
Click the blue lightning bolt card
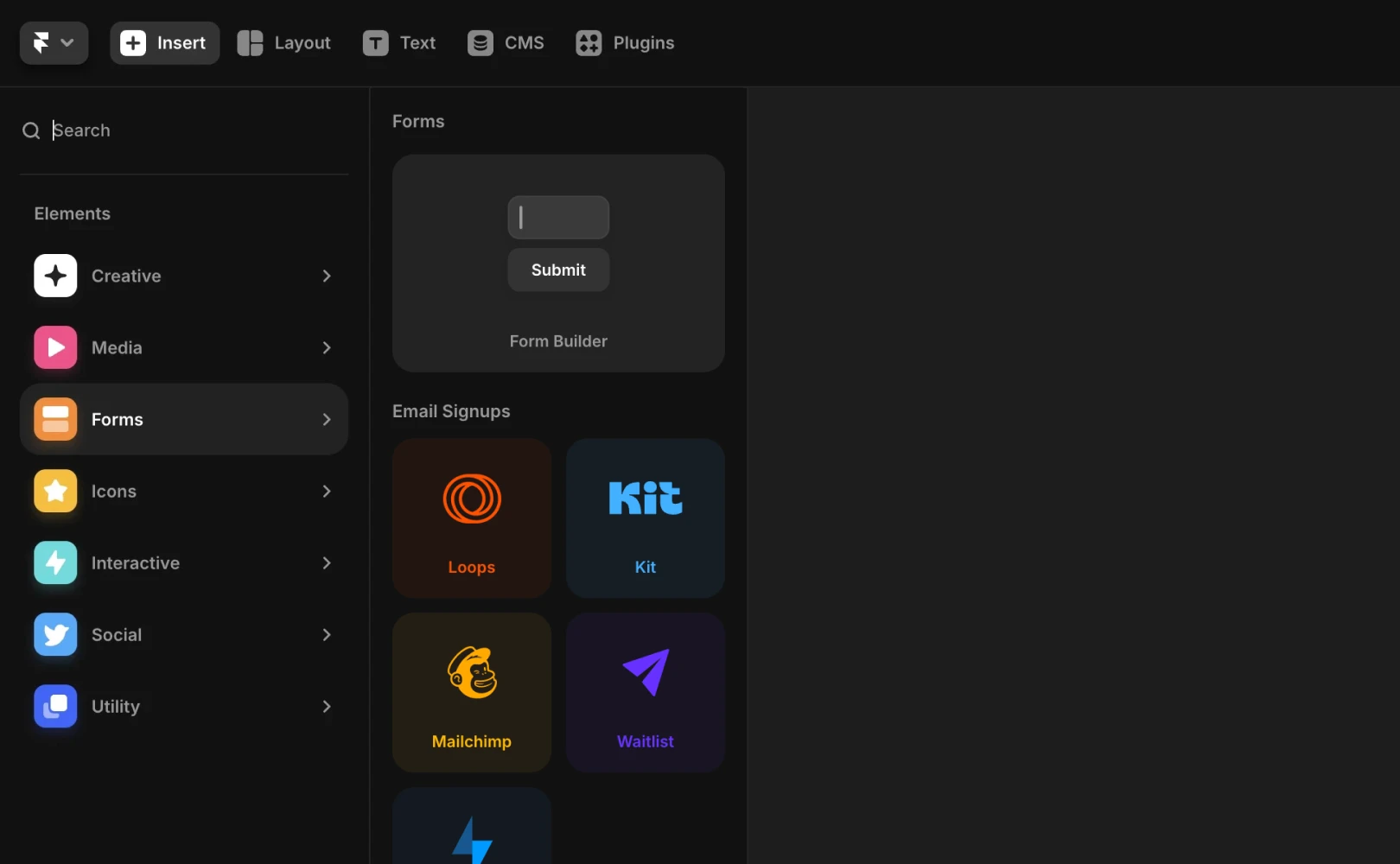(472, 826)
